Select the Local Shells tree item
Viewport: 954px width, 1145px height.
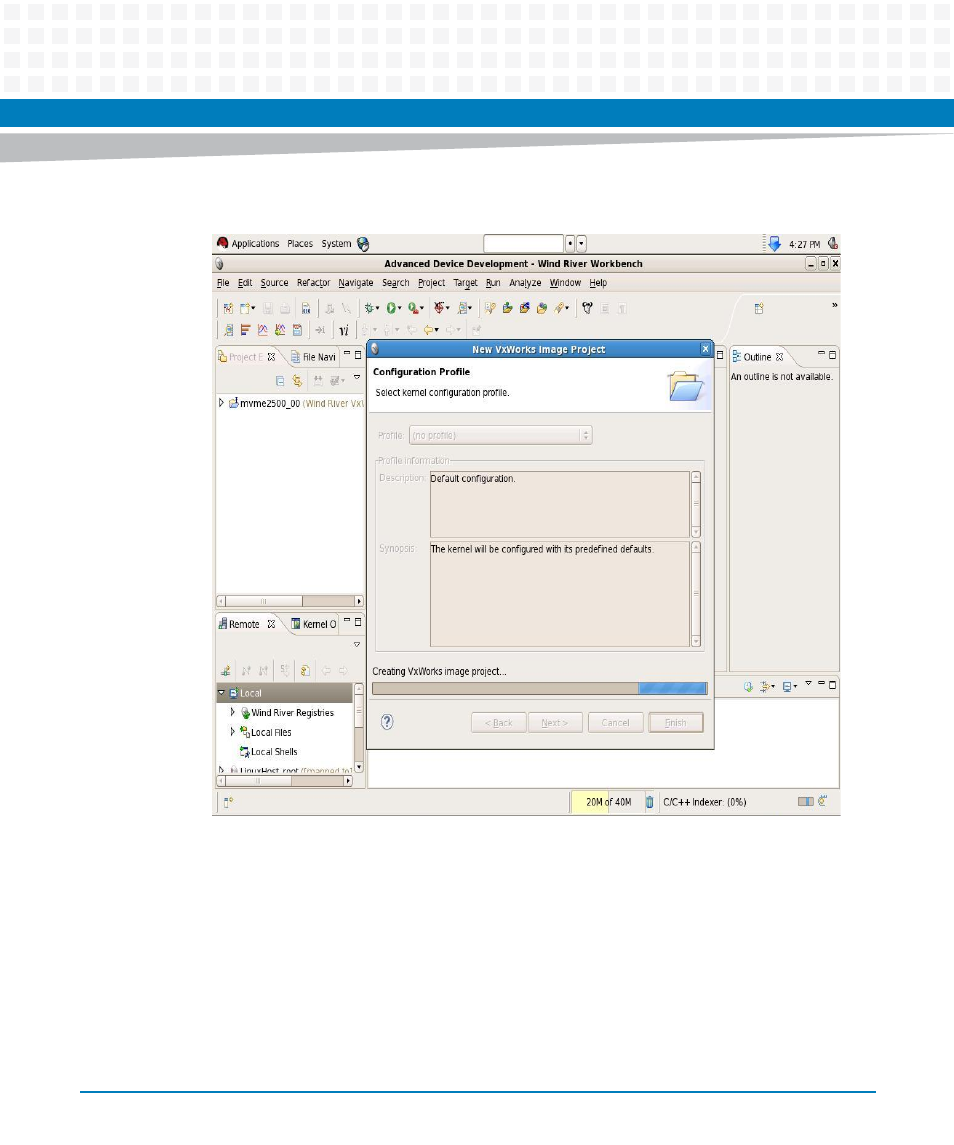(x=274, y=751)
